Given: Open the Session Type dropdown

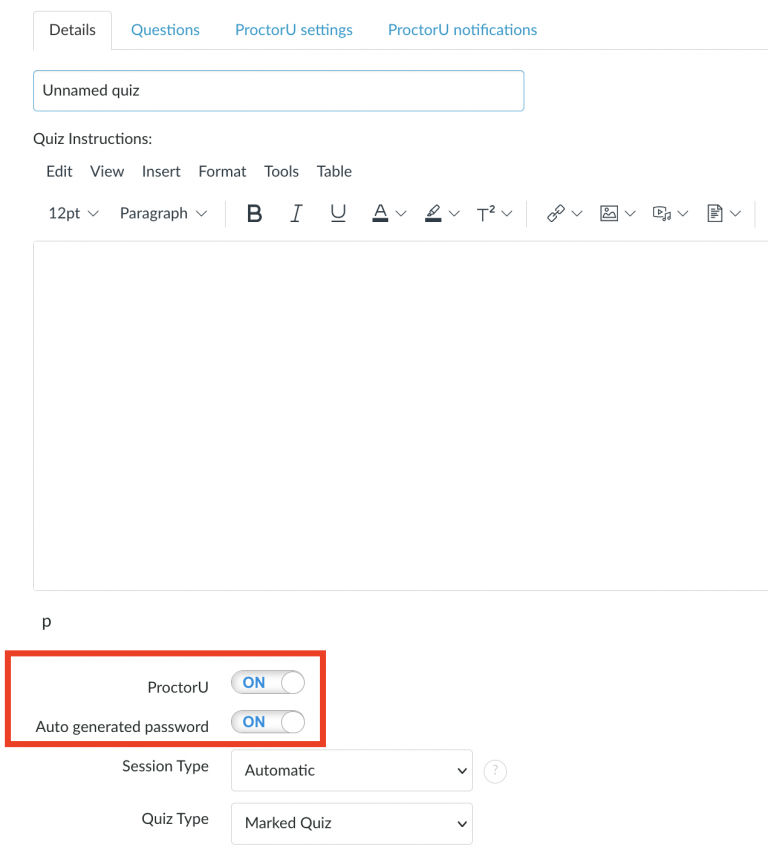Looking at the screenshot, I should pos(352,771).
